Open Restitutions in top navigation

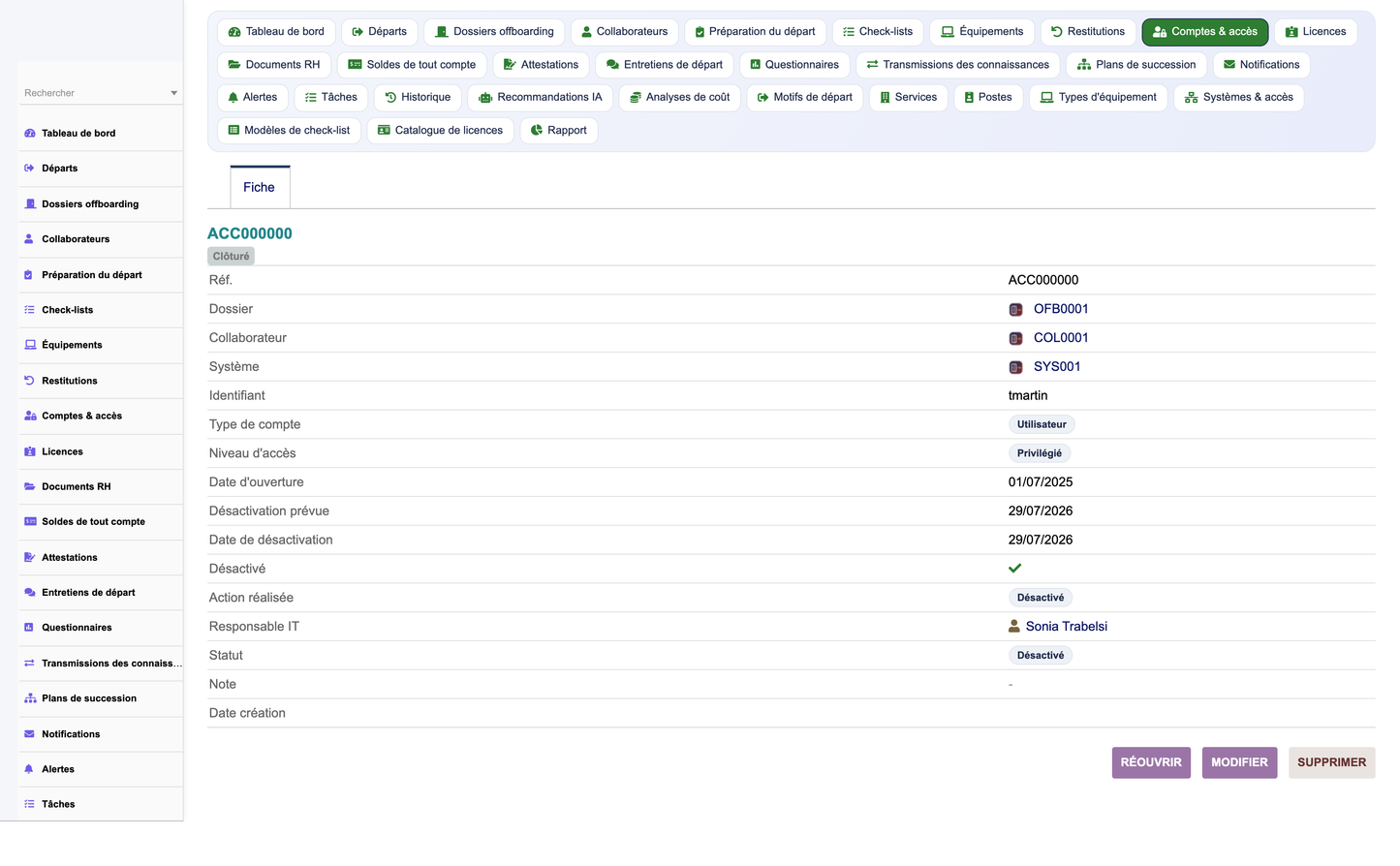click(1088, 32)
